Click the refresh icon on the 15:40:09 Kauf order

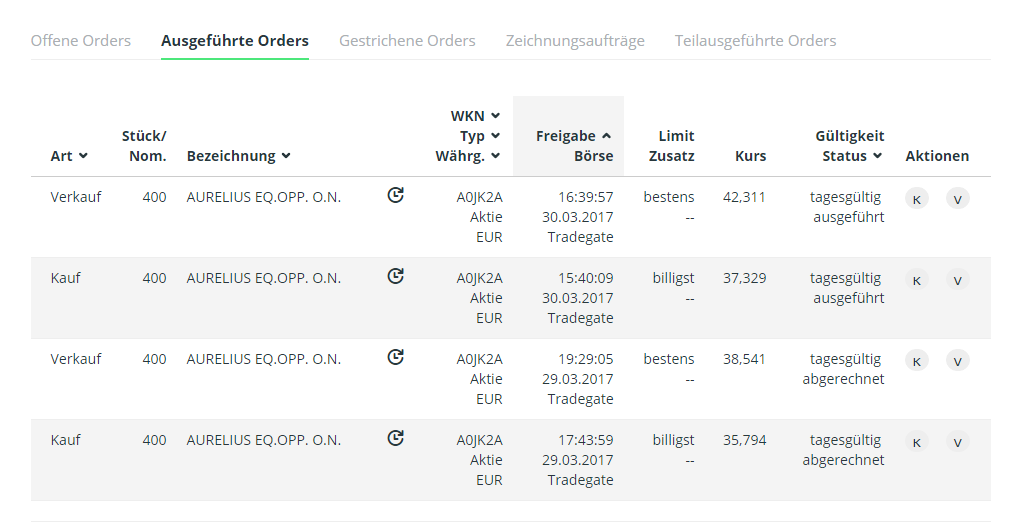click(x=396, y=277)
